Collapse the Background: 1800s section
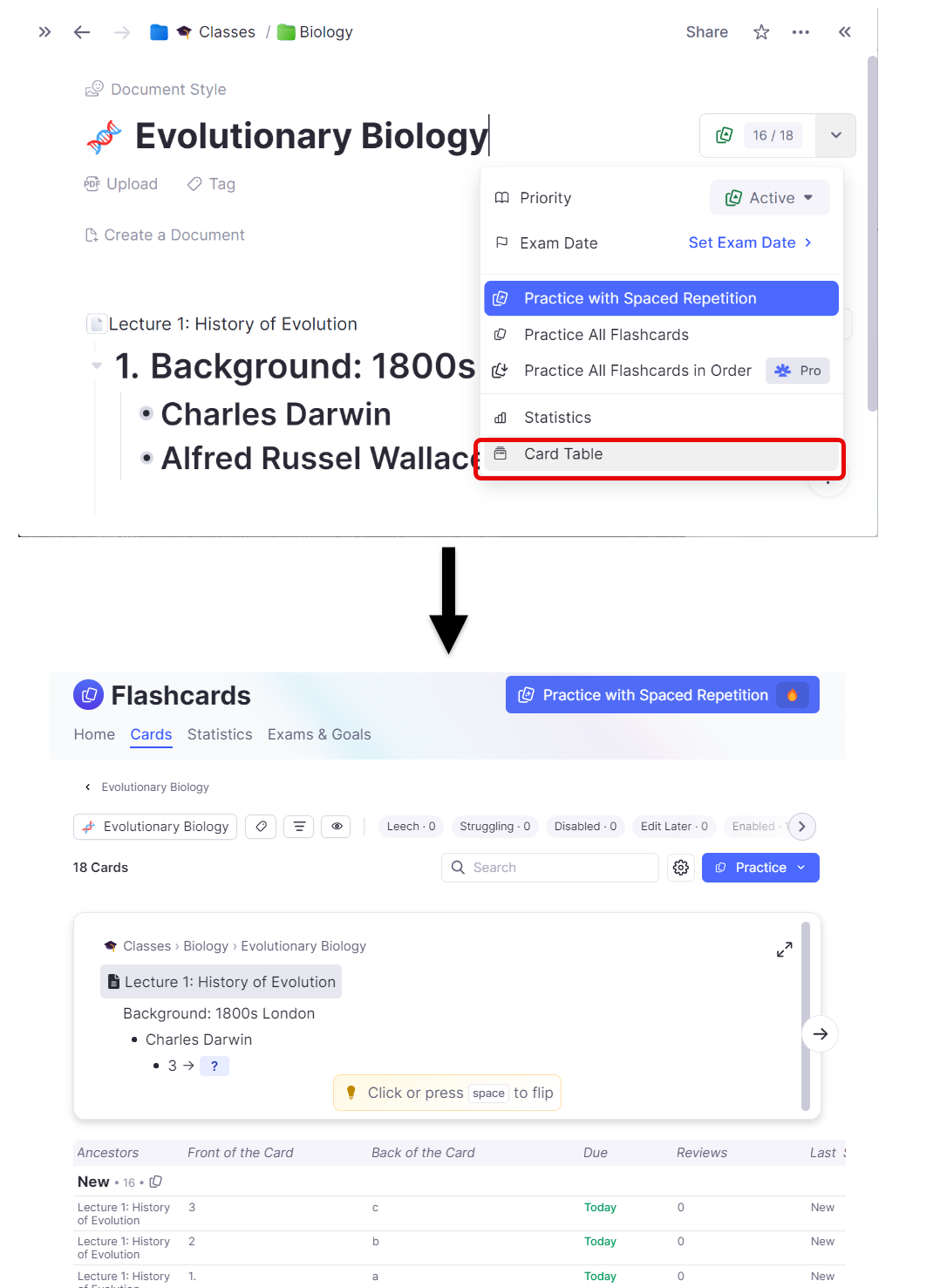Screen dimensions: 940x1288 pos(97,366)
